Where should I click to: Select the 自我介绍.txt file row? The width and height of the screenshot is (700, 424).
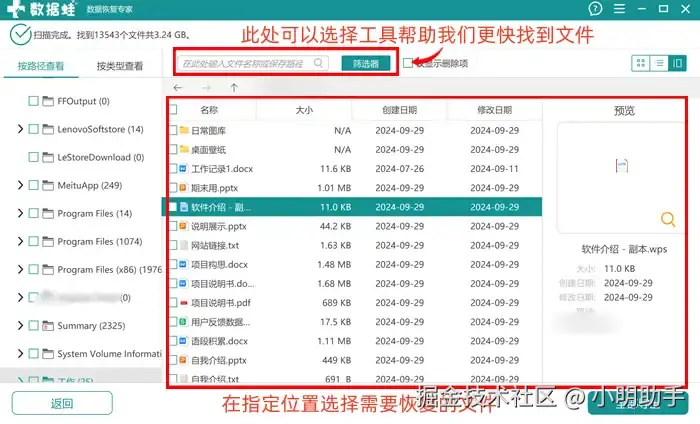(355, 378)
